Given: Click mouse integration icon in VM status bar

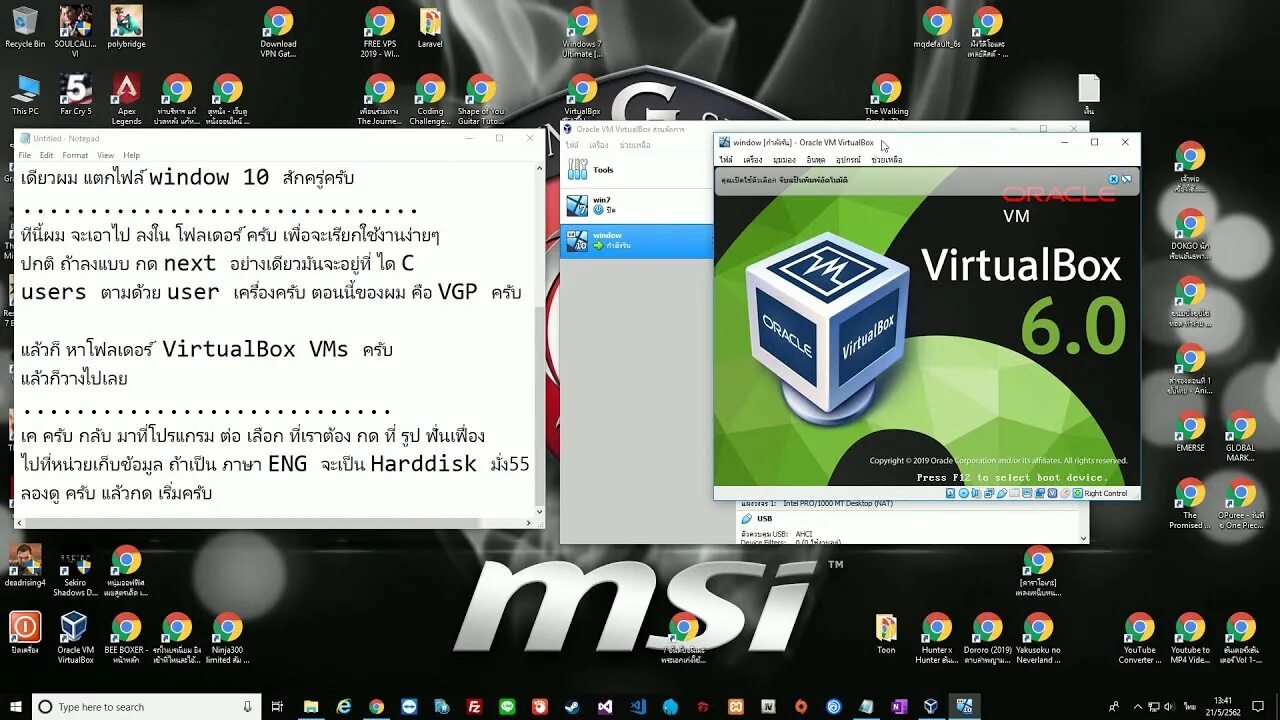Looking at the screenshot, I should coord(1065,493).
